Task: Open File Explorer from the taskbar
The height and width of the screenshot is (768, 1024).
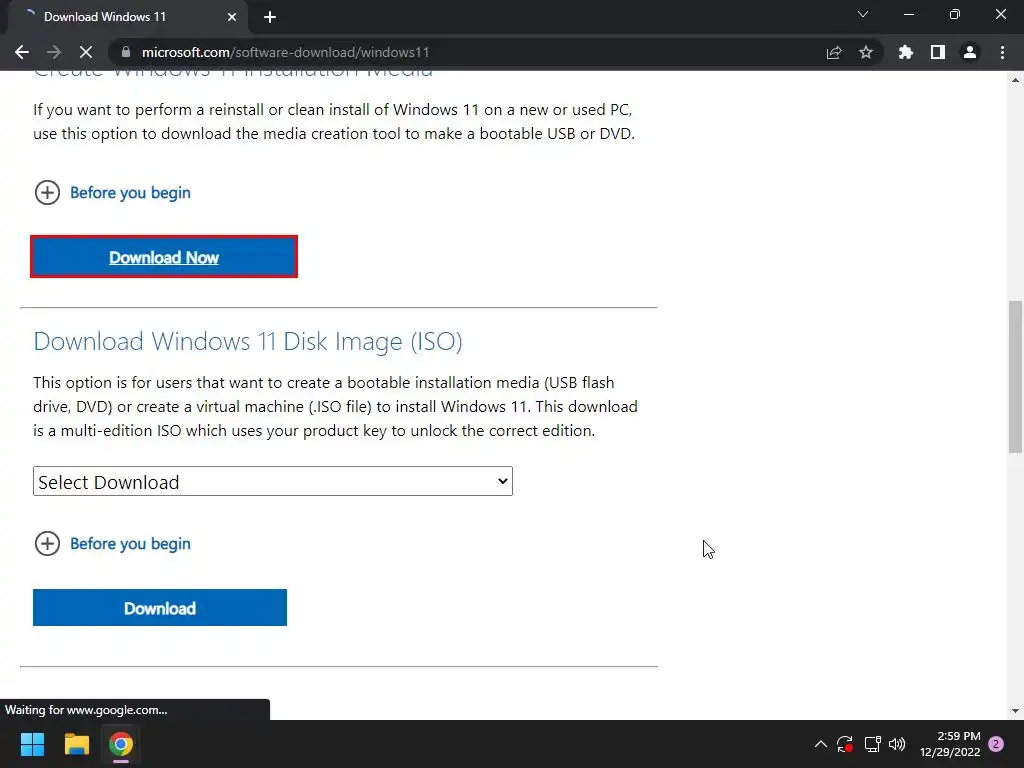Action: [x=76, y=744]
